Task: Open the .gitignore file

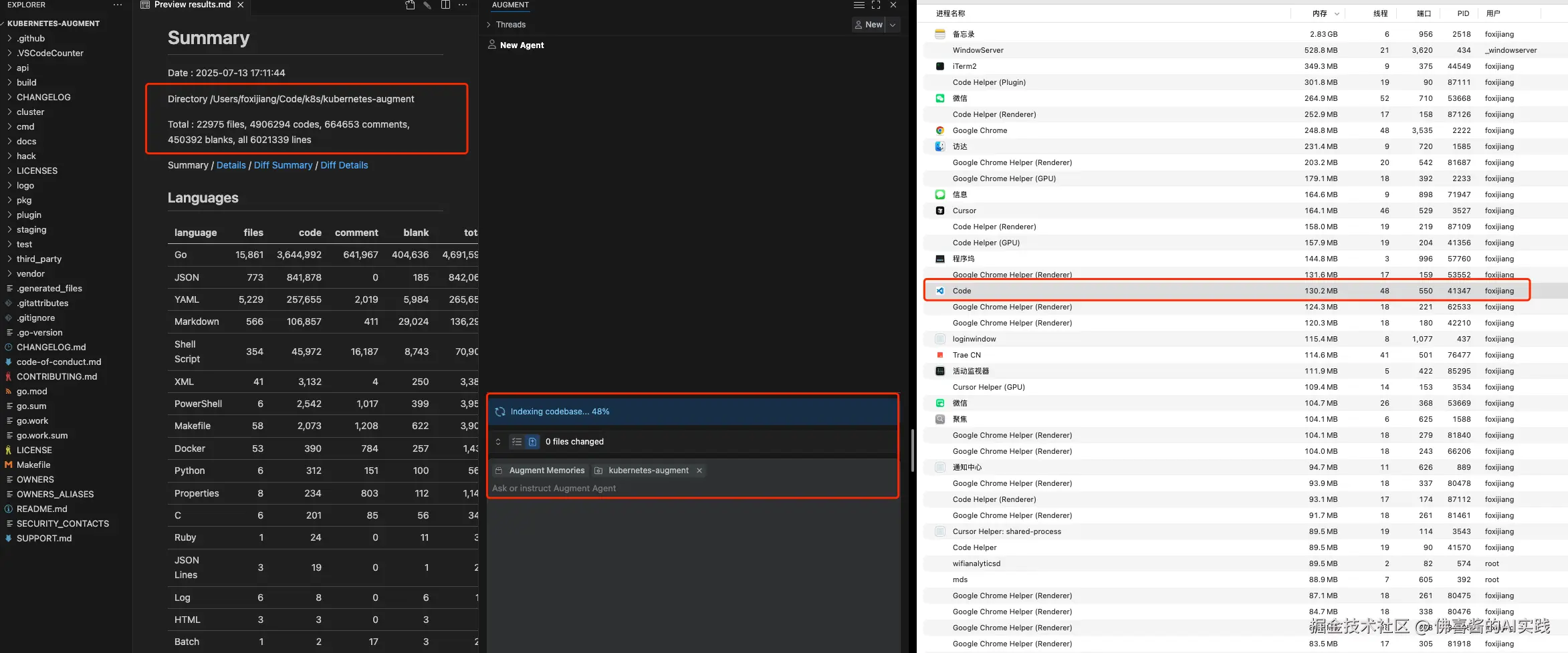Action: coord(35,318)
